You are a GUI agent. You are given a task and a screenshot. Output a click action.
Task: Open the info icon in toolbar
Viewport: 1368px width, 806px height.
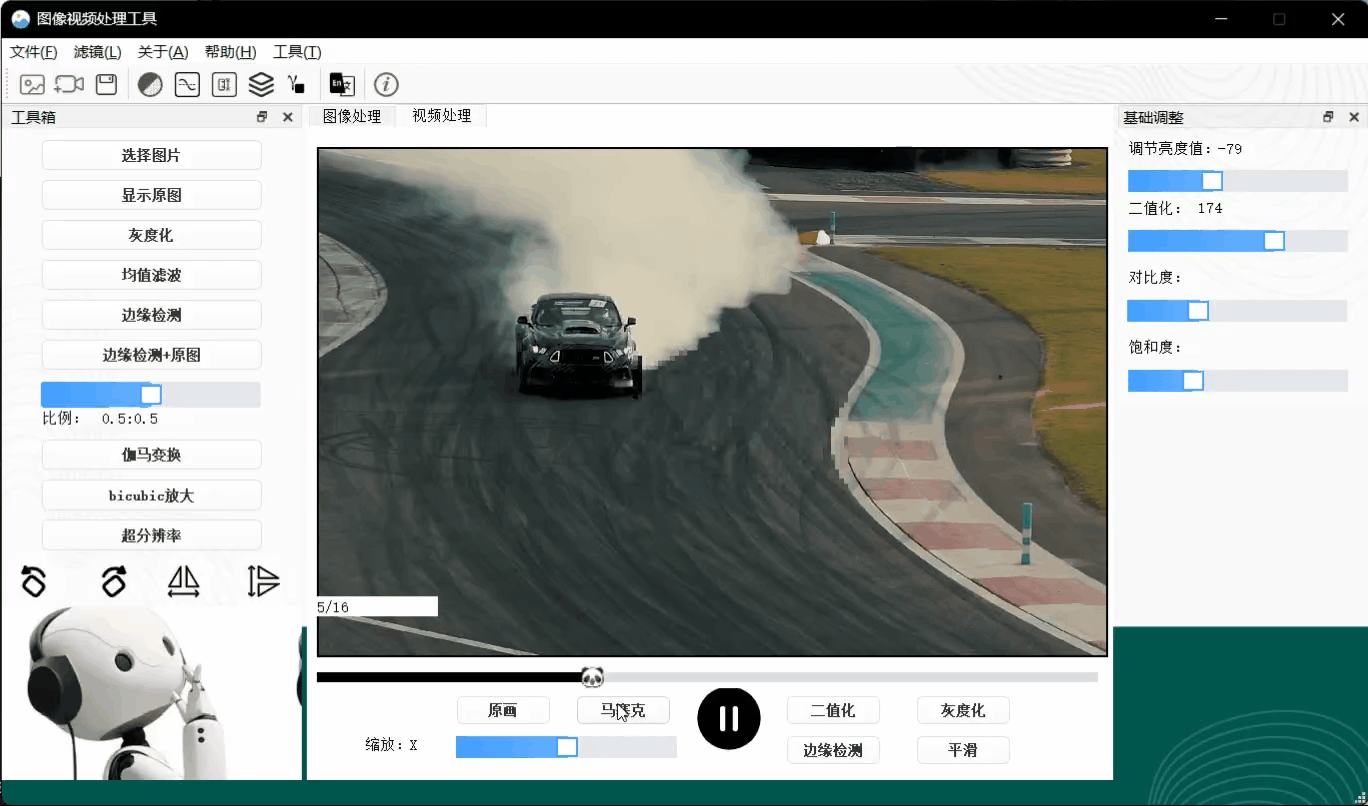386,85
